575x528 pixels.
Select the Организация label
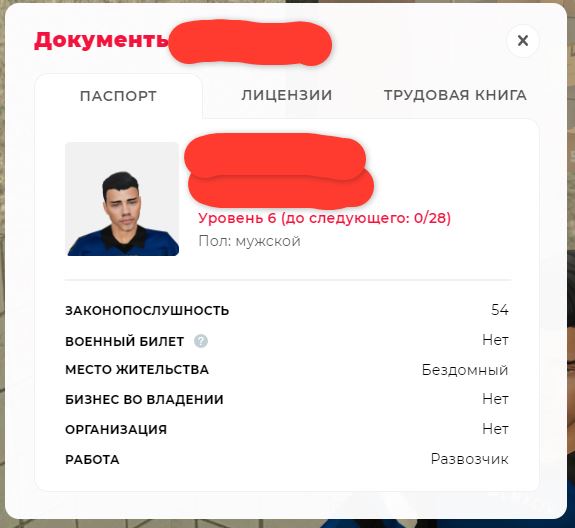pyautogui.click(x=116, y=429)
